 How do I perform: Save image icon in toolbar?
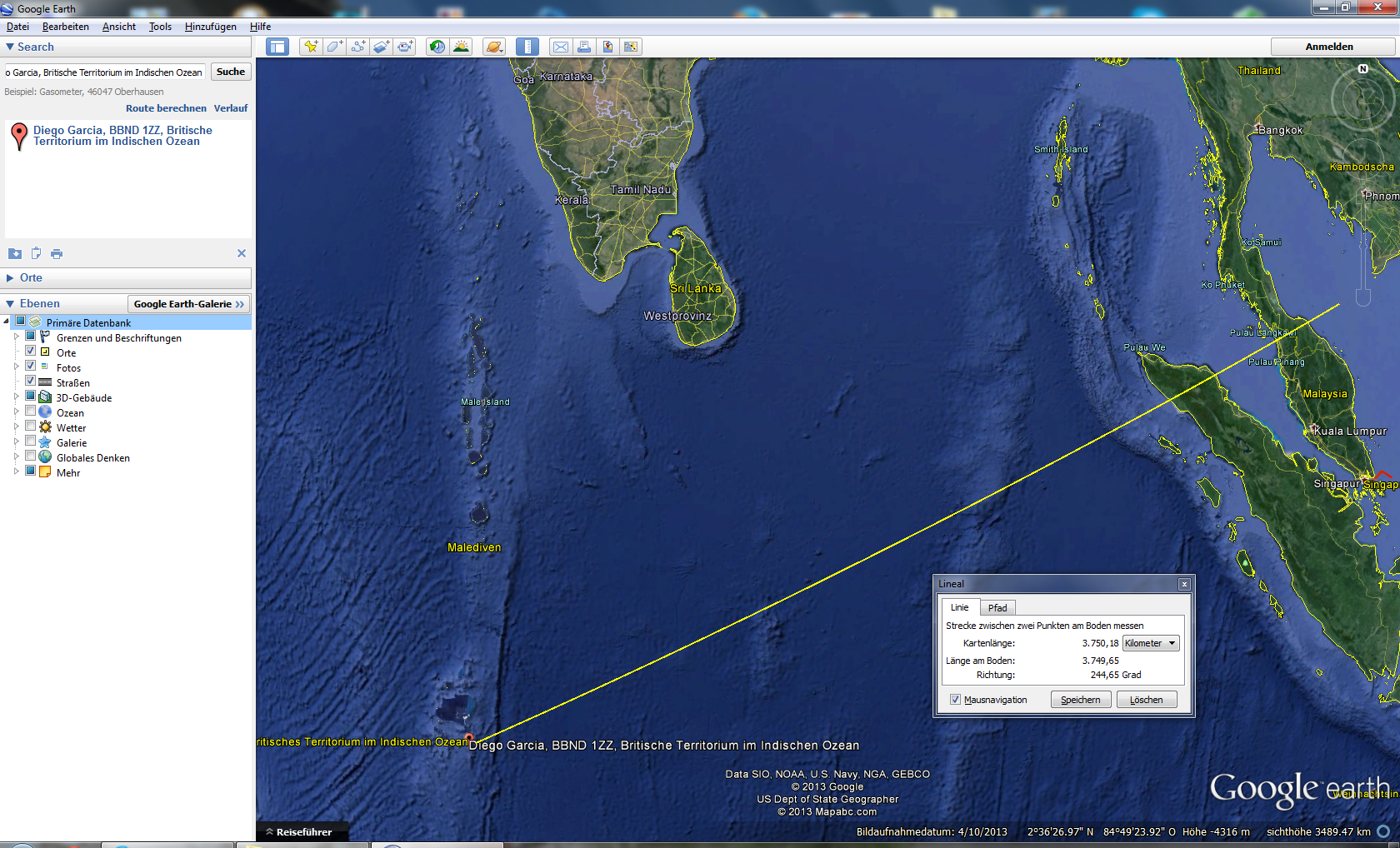tap(607, 47)
